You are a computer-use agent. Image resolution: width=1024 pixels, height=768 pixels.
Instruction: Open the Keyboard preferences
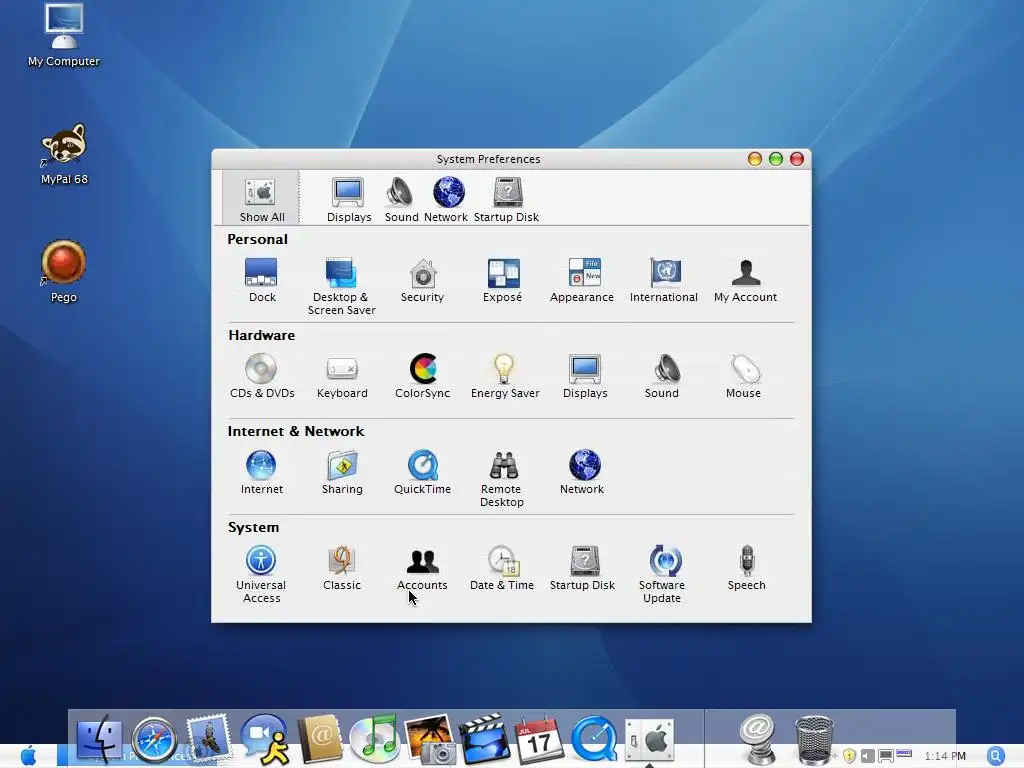tap(342, 376)
